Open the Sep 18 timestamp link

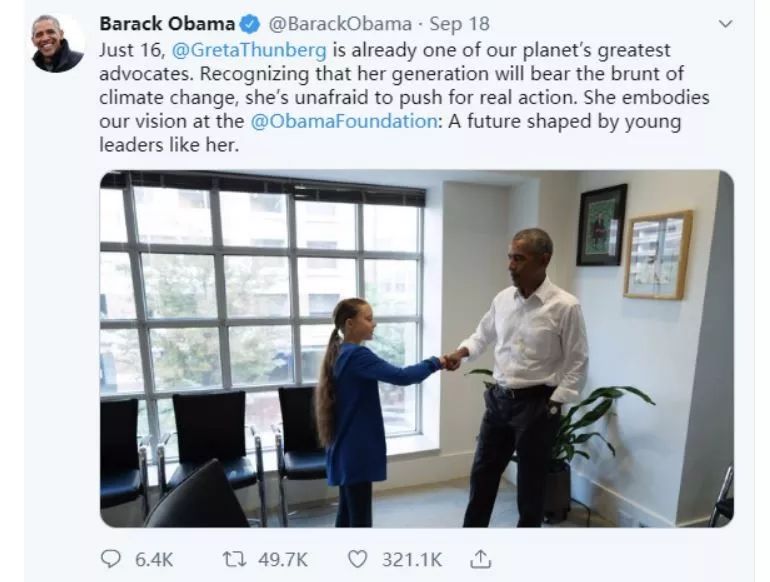[x=459, y=24]
